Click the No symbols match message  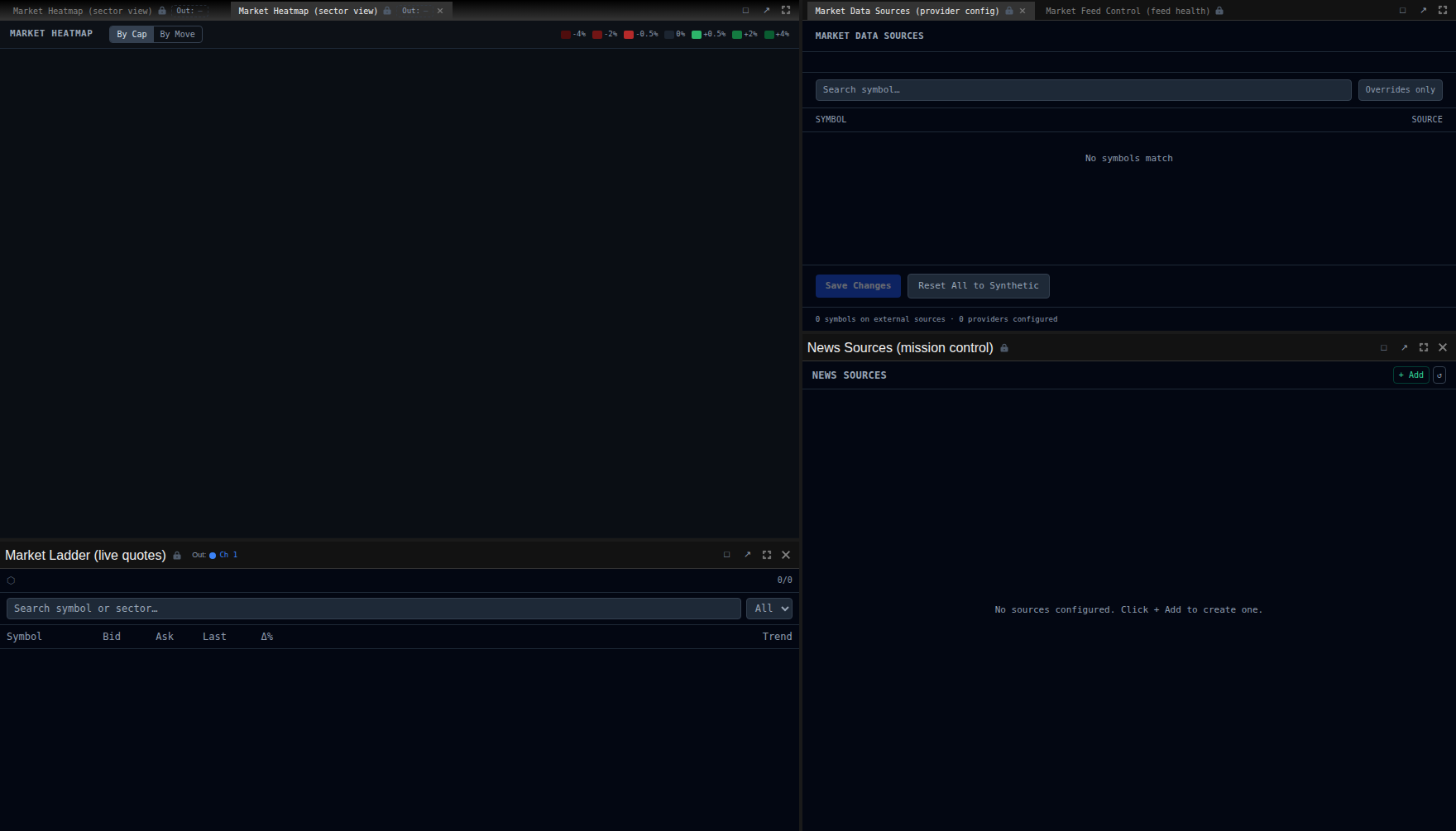pos(1128,159)
